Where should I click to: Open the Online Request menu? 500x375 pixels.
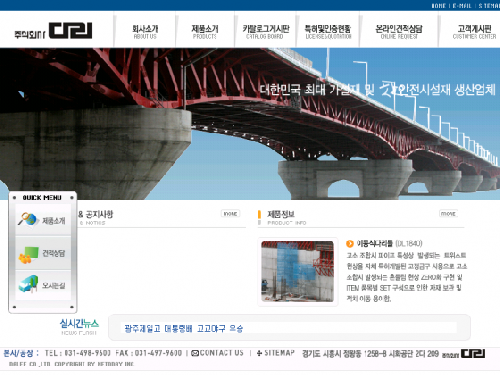tap(399, 32)
